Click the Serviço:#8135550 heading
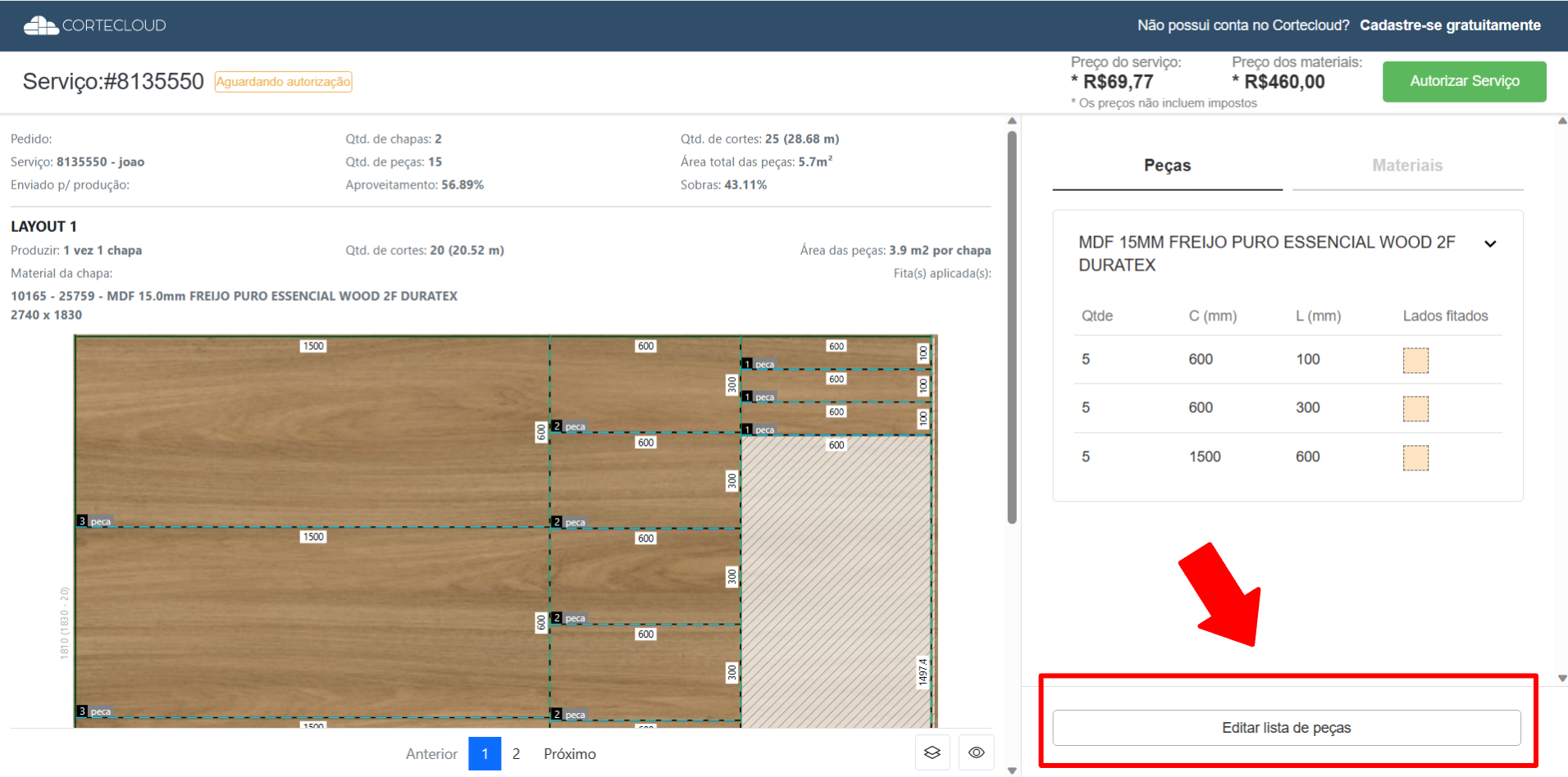Screen dimensions: 1568x777 point(113,81)
